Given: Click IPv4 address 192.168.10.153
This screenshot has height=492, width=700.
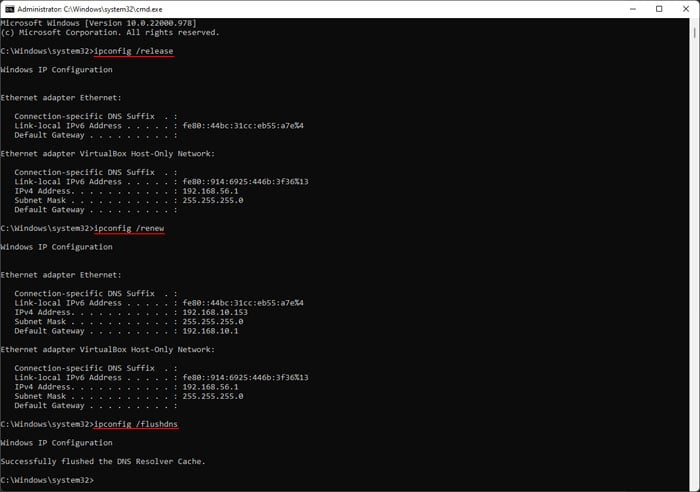Looking at the screenshot, I should click(215, 312).
